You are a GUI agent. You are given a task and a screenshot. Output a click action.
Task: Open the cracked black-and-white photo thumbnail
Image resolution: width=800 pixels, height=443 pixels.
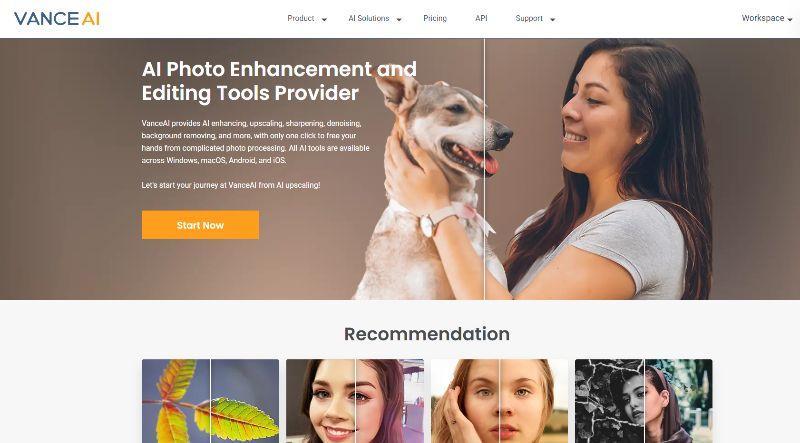pos(643,401)
